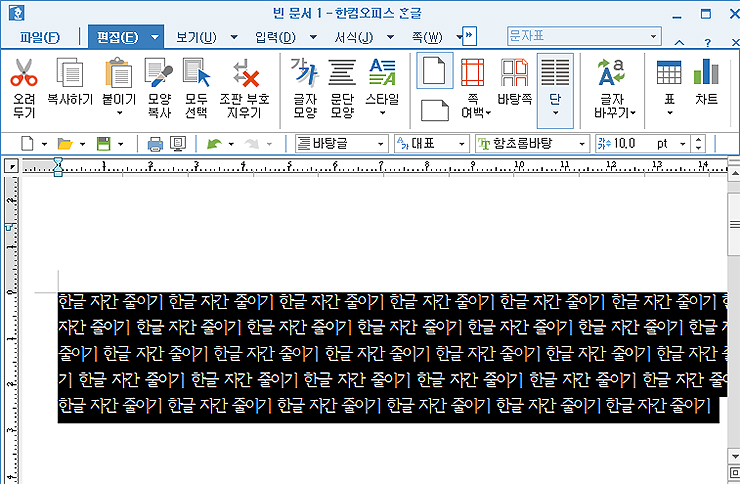Image resolution: width=740 pixels, height=484 pixels.
Task: Increase font size with stepper up arrow
Action: click(x=698, y=139)
